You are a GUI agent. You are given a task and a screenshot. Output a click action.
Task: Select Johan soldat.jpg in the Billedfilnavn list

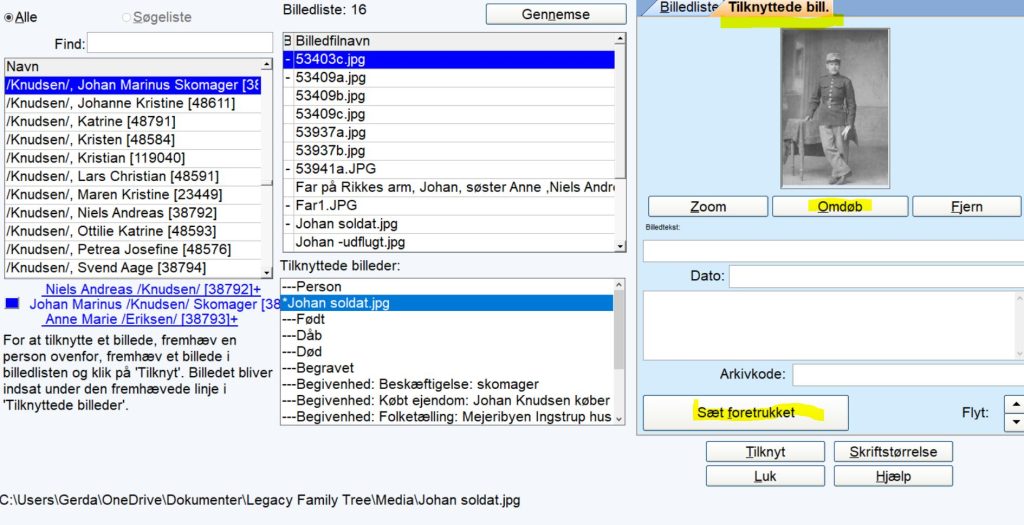(449, 224)
